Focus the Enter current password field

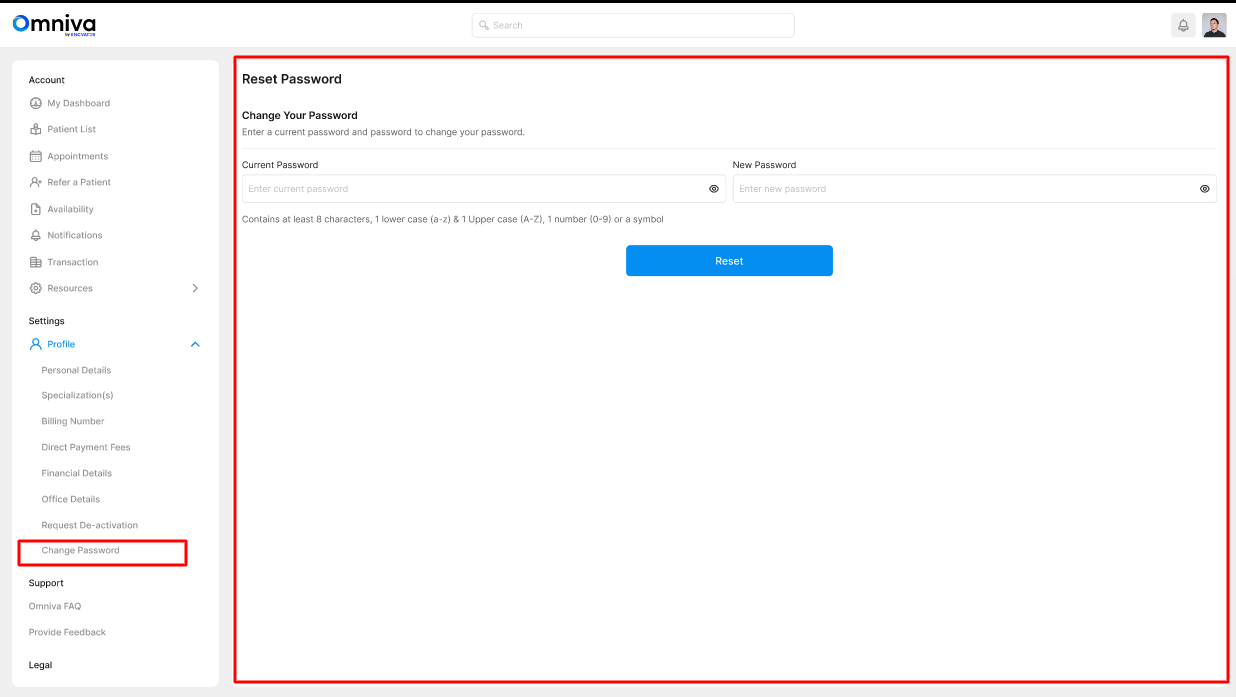pyautogui.click(x=470, y=189)
